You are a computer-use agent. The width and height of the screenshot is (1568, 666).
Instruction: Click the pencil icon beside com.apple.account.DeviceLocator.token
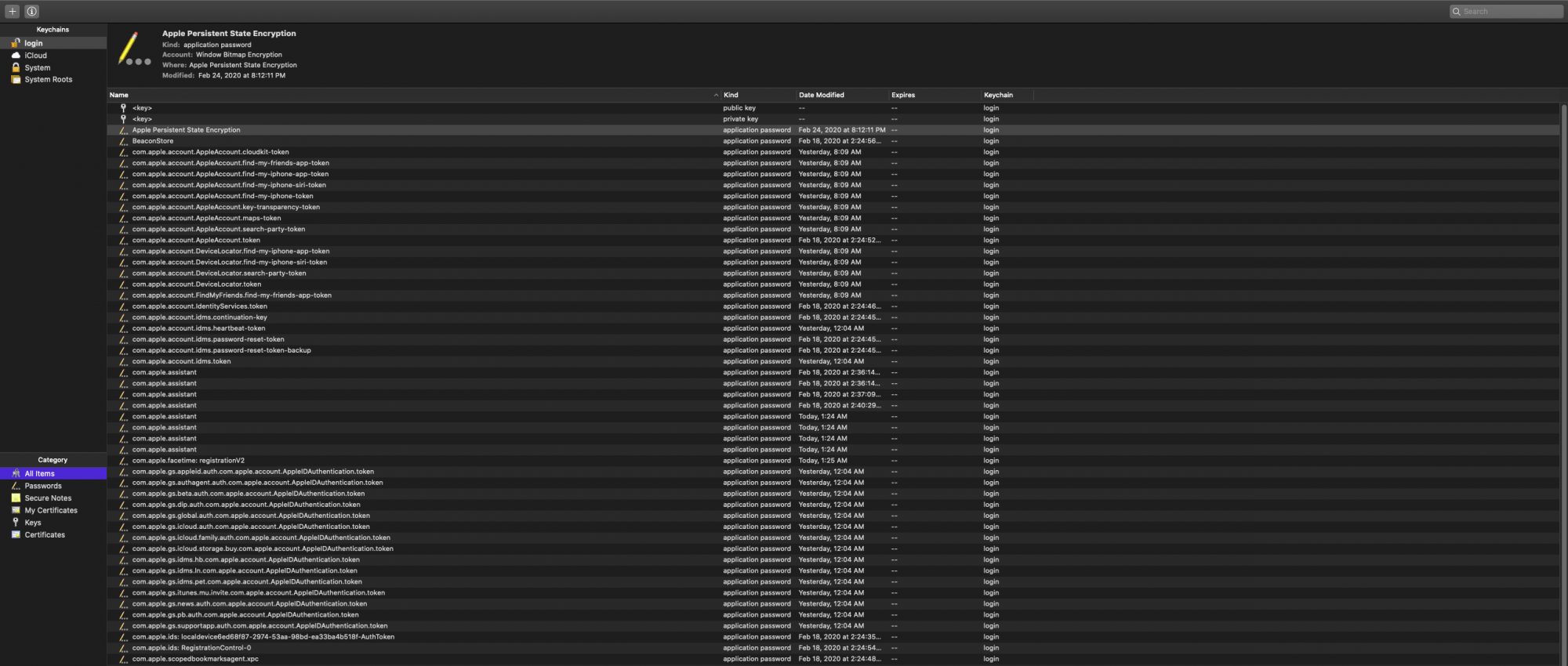123,284
